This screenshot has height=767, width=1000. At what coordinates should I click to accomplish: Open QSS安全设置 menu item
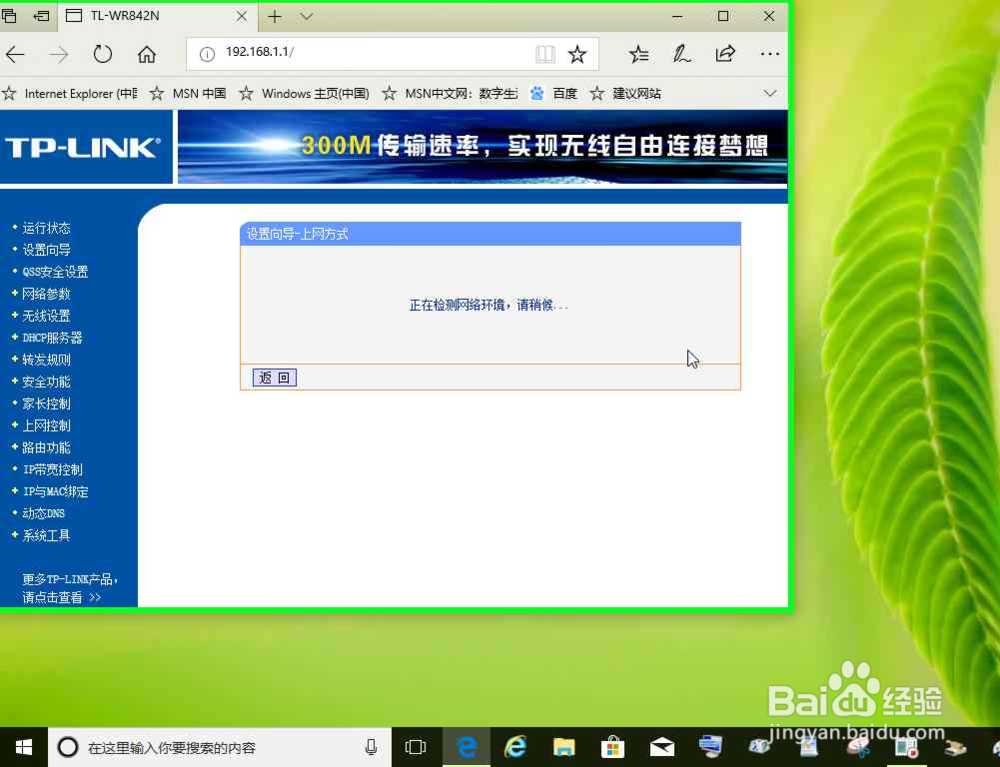pyautogui.click(x=55, y=272)
